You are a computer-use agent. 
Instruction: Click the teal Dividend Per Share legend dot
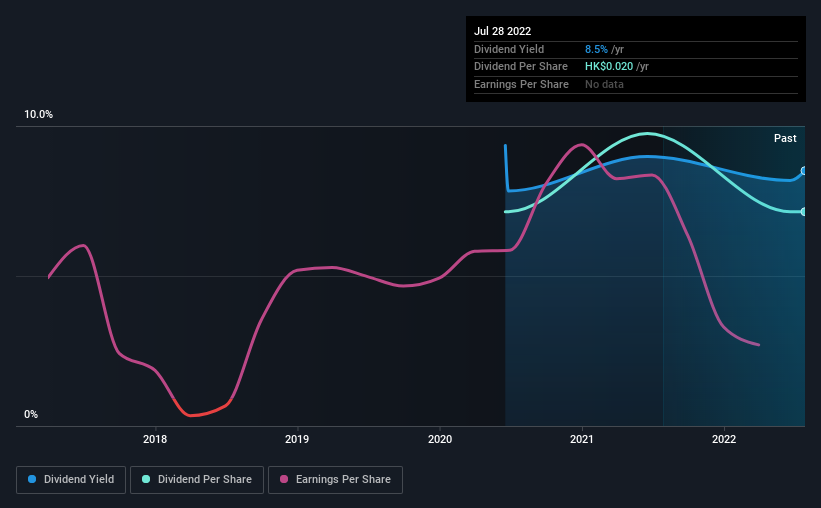pos(146,479)
